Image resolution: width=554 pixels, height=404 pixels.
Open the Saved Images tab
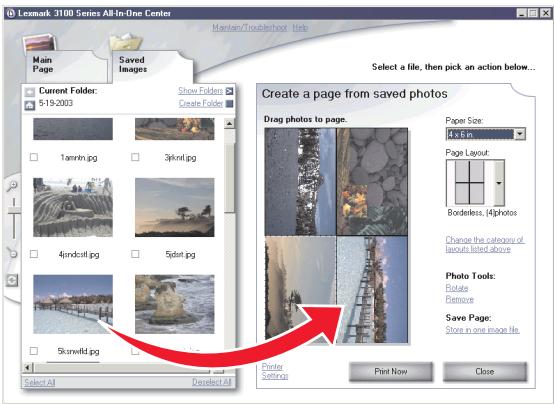pos(152,65)
